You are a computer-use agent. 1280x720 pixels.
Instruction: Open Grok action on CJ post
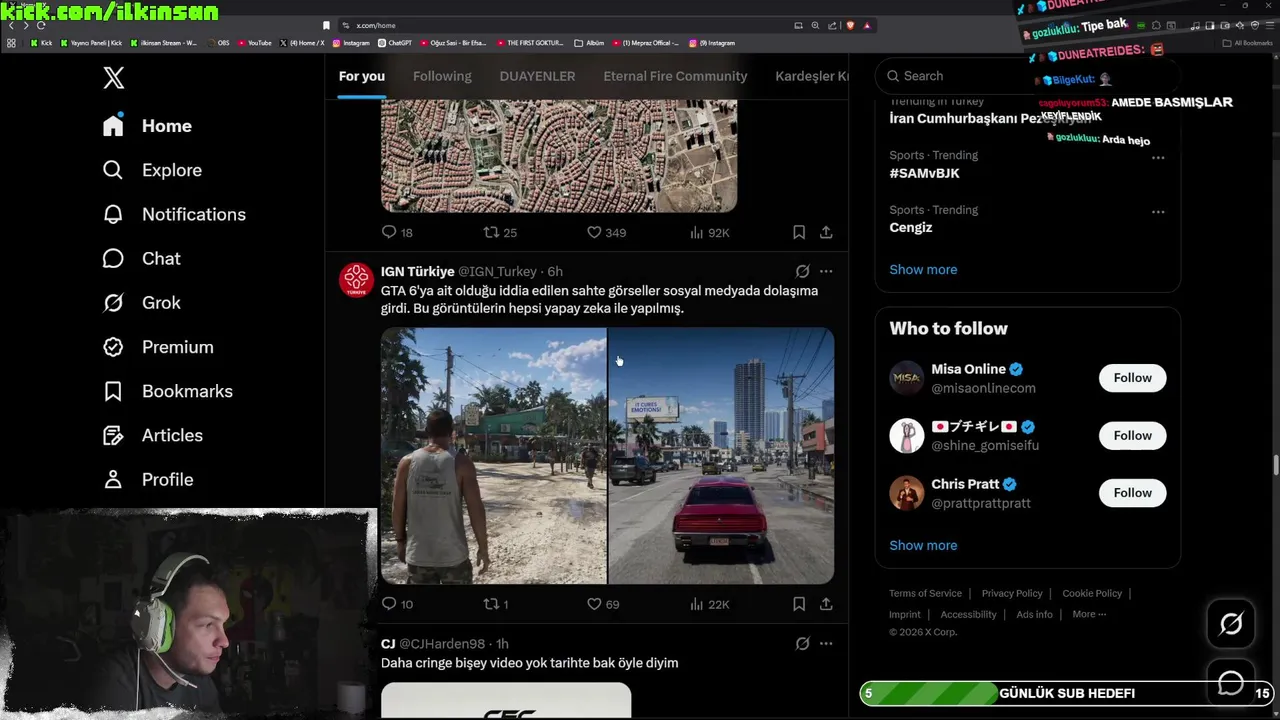point(802,644)
